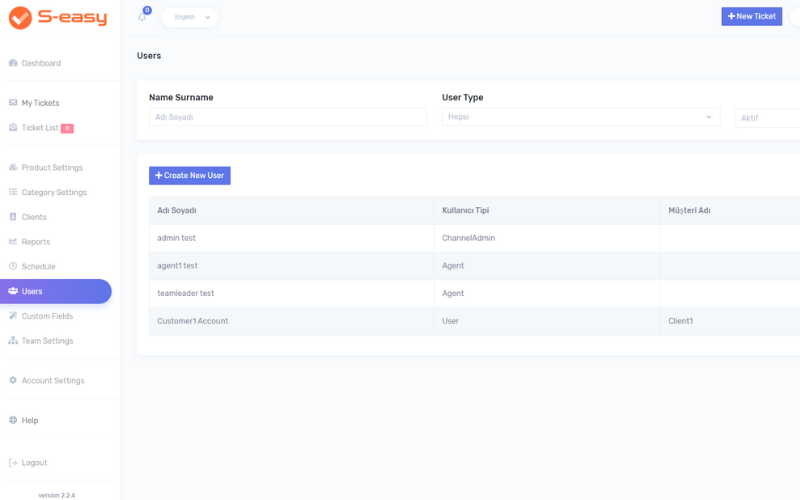Click the New Ticket button
This screenshot has height=500, width=800.
pyautogui.click(x=752, y=16)
